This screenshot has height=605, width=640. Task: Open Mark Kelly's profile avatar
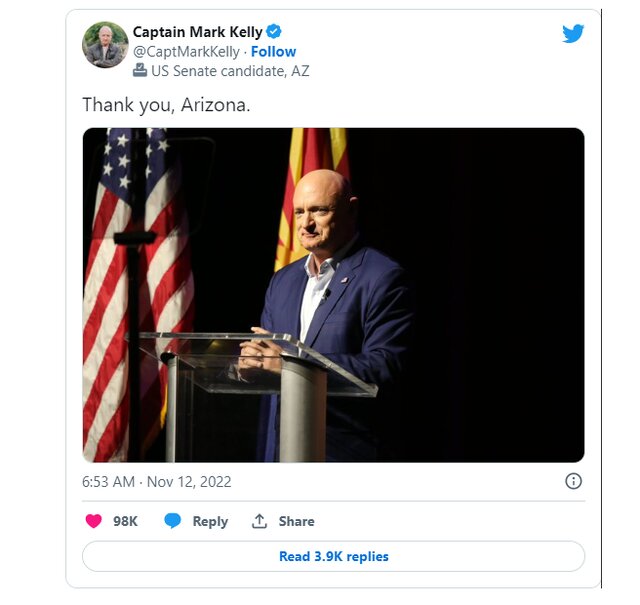click(x=105, y=45)
